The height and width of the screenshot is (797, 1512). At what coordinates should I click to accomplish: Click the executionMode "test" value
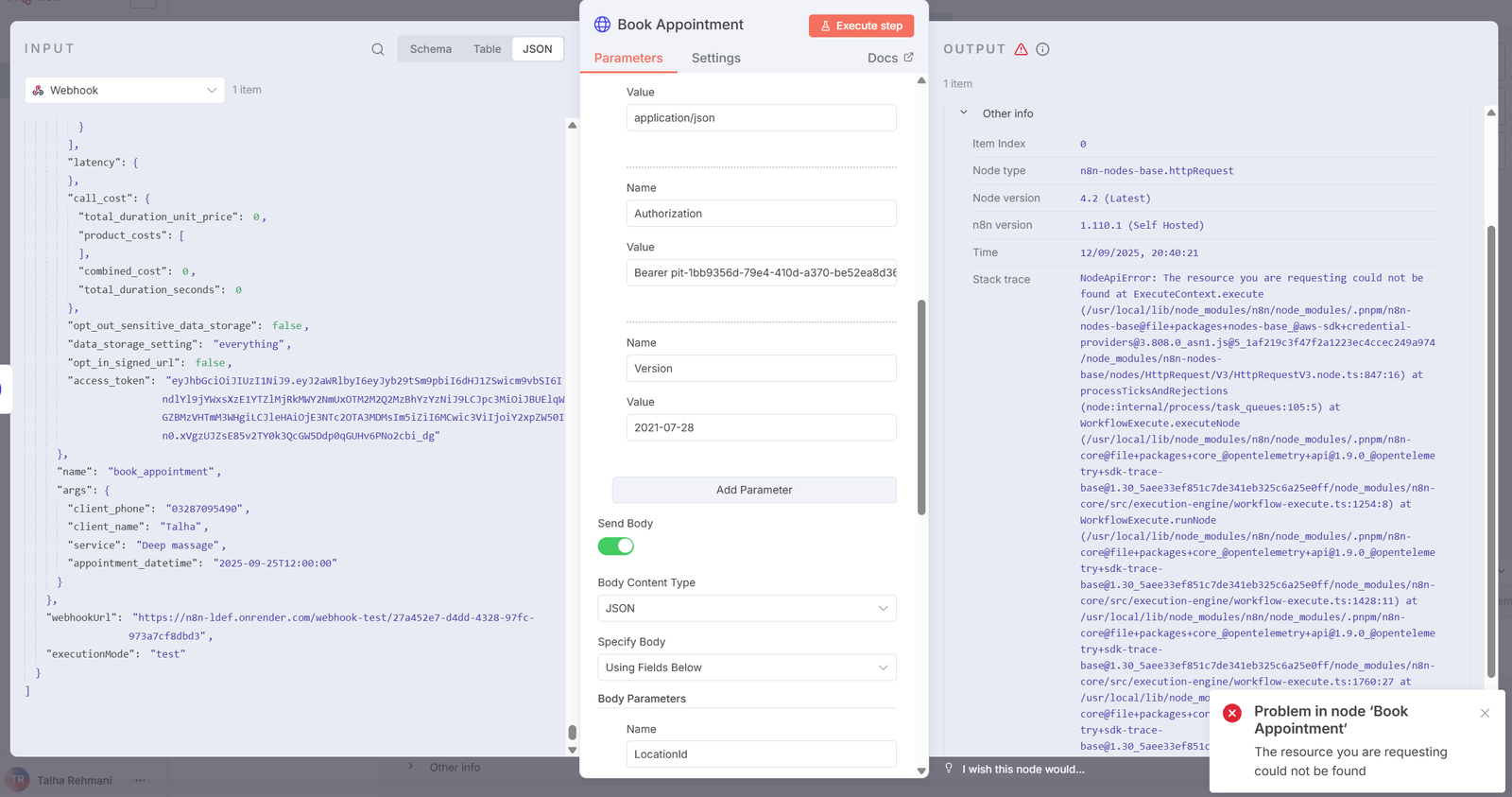coord(168,654)
